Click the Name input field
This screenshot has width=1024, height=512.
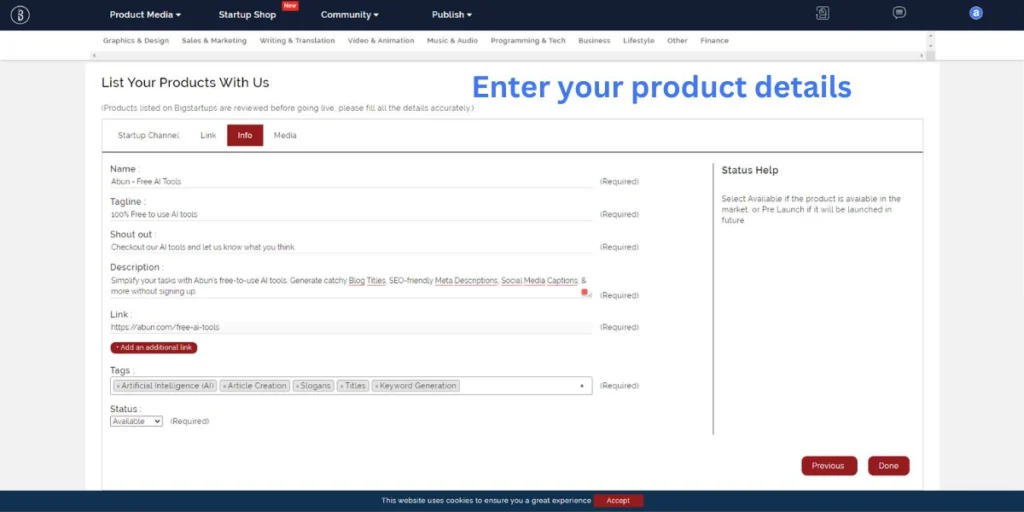351,182
